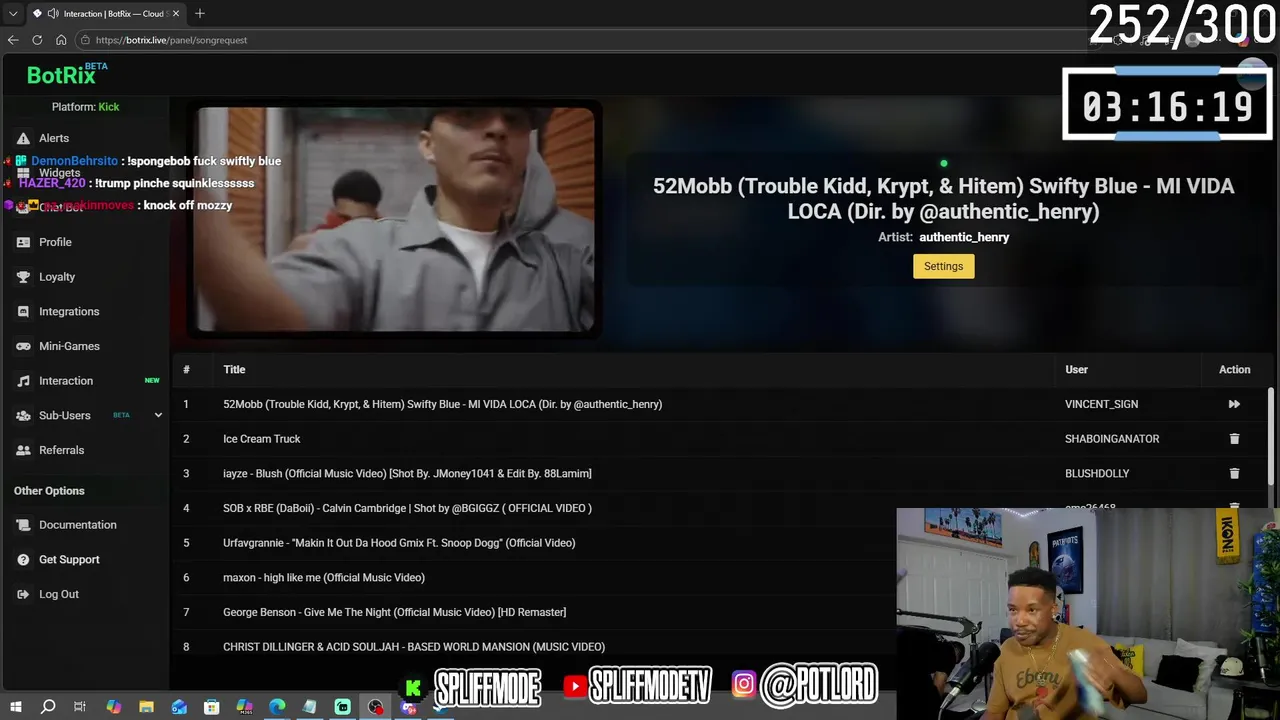Click user name SHABOINGANATOR

pyautogui.click(x=1112, y=439)
